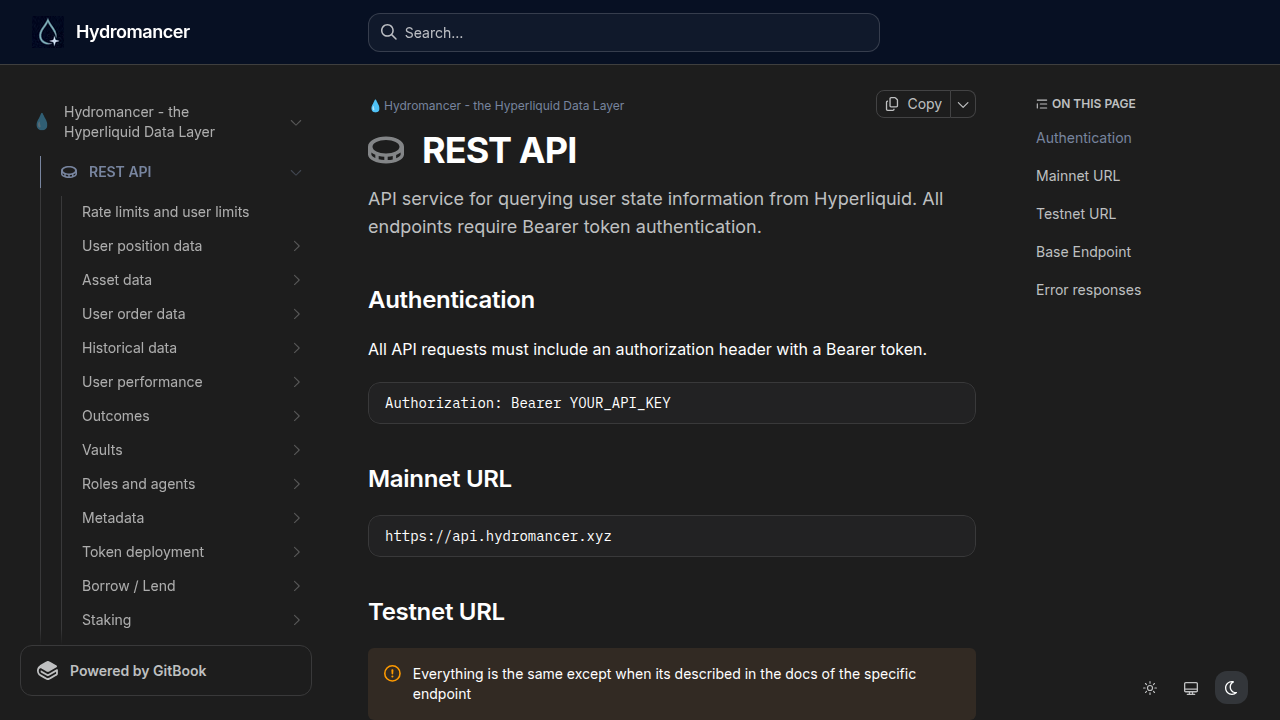Click the Authentication section heading
Screen dimensions: 1280x720
click(451, 300)
